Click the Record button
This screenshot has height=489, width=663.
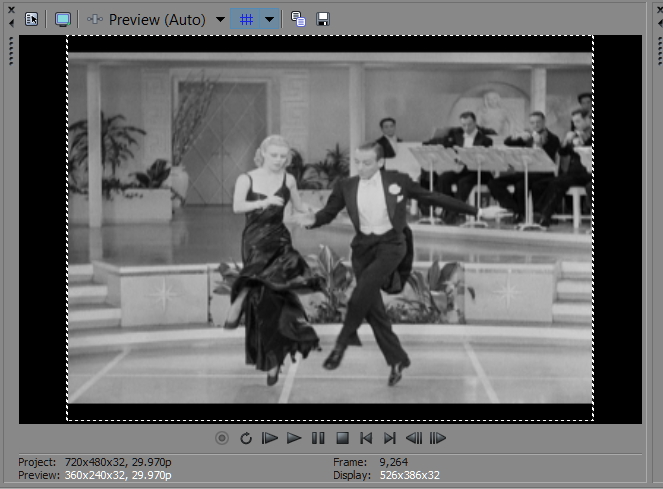coord(222,438)
